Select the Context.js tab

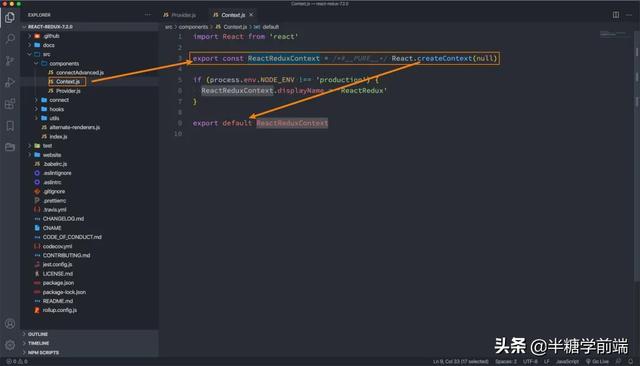point(233,15)
